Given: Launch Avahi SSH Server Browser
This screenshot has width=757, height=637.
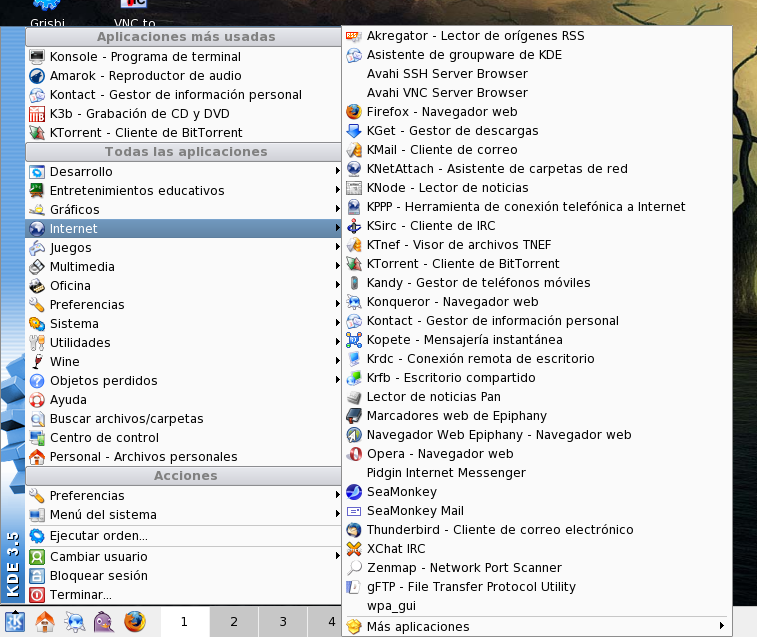Looking at the screenshot, I should point(537,74).
